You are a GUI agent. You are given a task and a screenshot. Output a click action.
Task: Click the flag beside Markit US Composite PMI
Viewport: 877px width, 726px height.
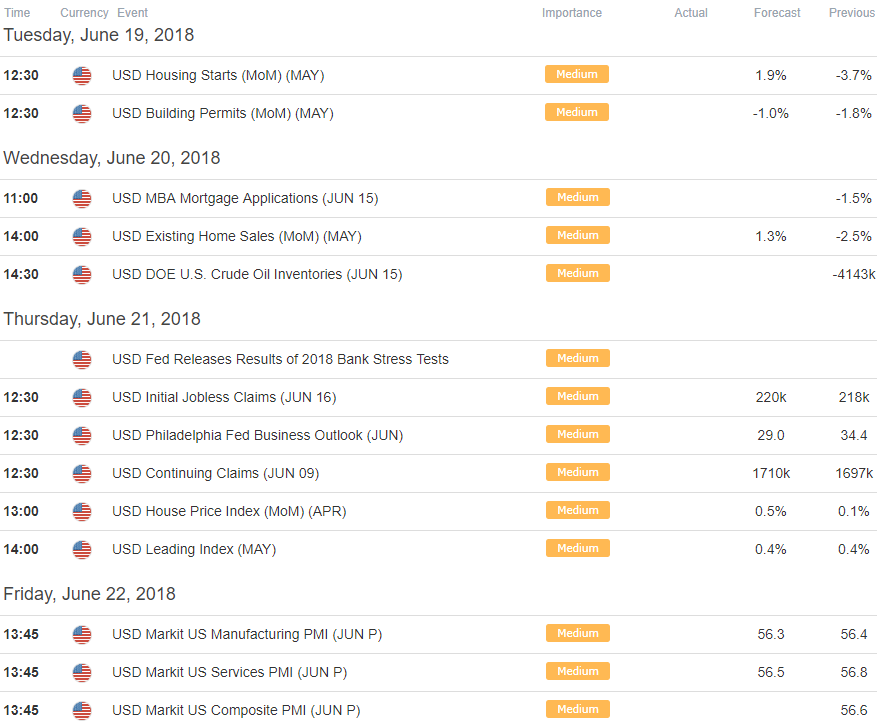(x=82, y=711)
